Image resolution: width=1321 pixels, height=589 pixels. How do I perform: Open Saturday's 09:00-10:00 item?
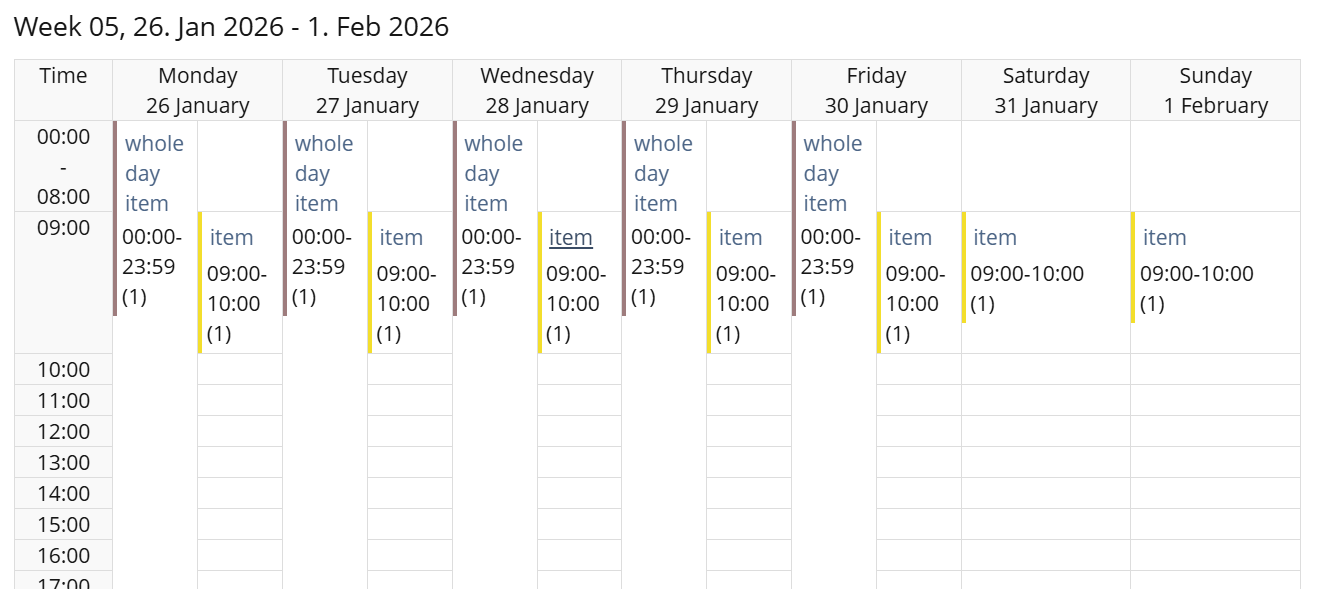coord(995,238)
